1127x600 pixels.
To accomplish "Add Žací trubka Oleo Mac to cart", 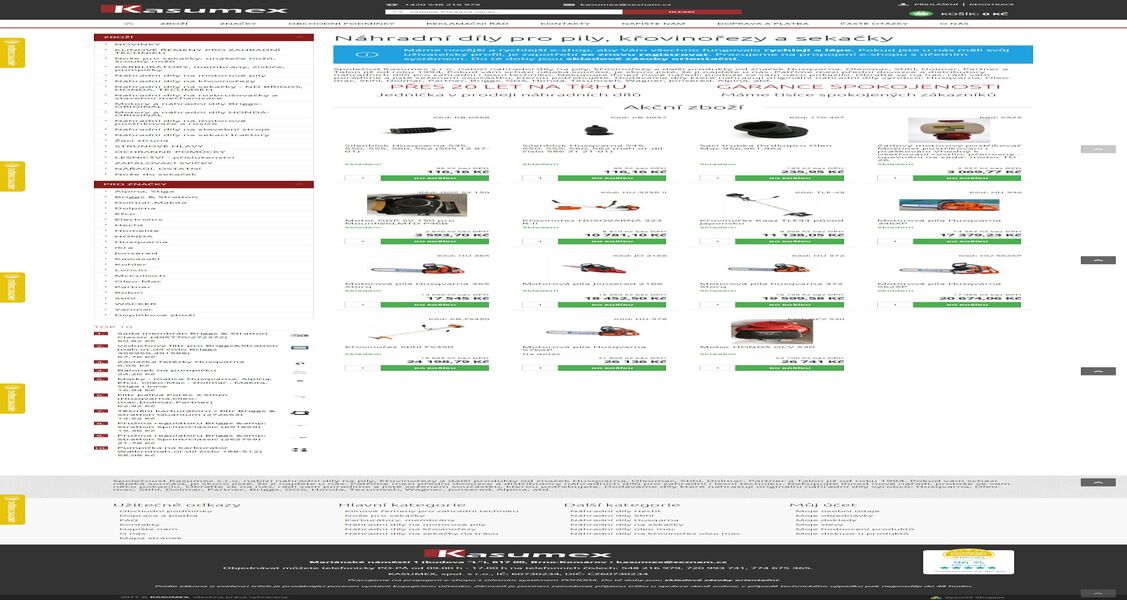I will pos(789,178).
